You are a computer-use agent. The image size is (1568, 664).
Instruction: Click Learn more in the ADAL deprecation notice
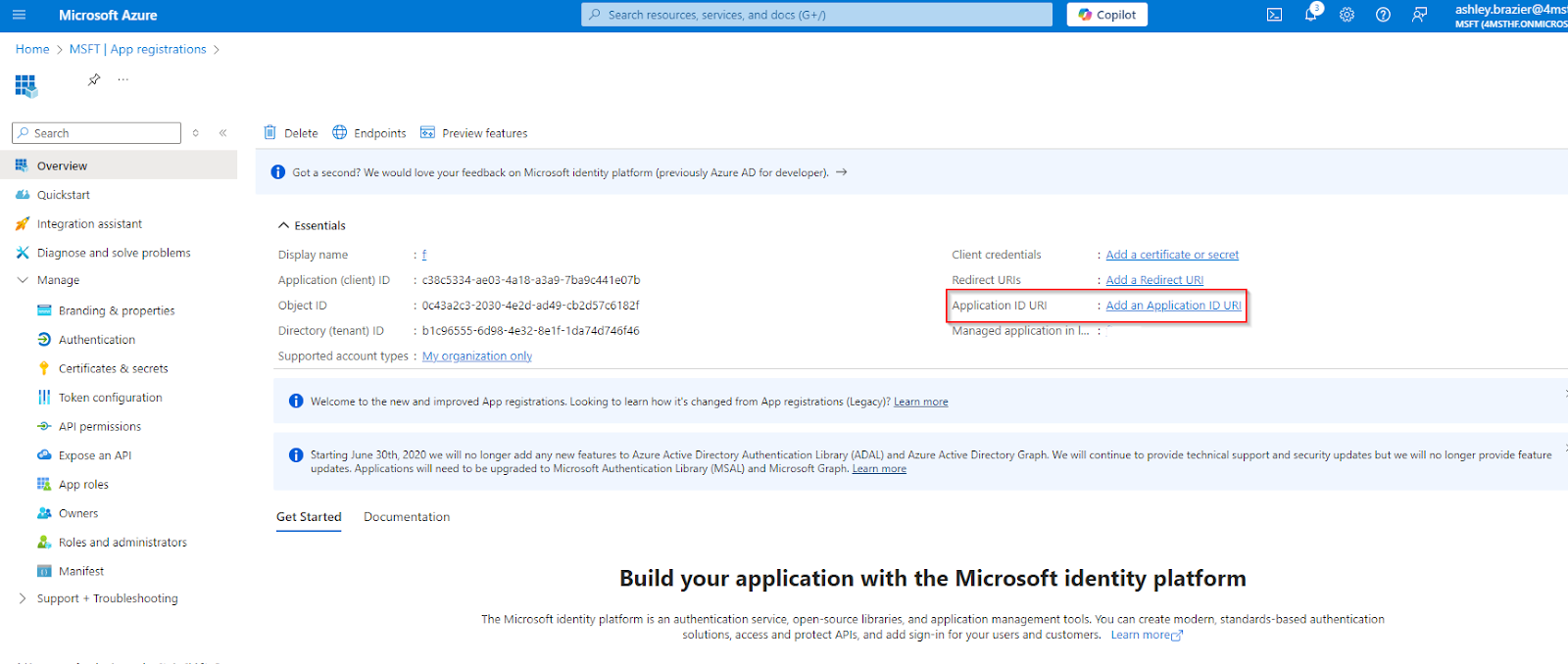coord(879,469)
